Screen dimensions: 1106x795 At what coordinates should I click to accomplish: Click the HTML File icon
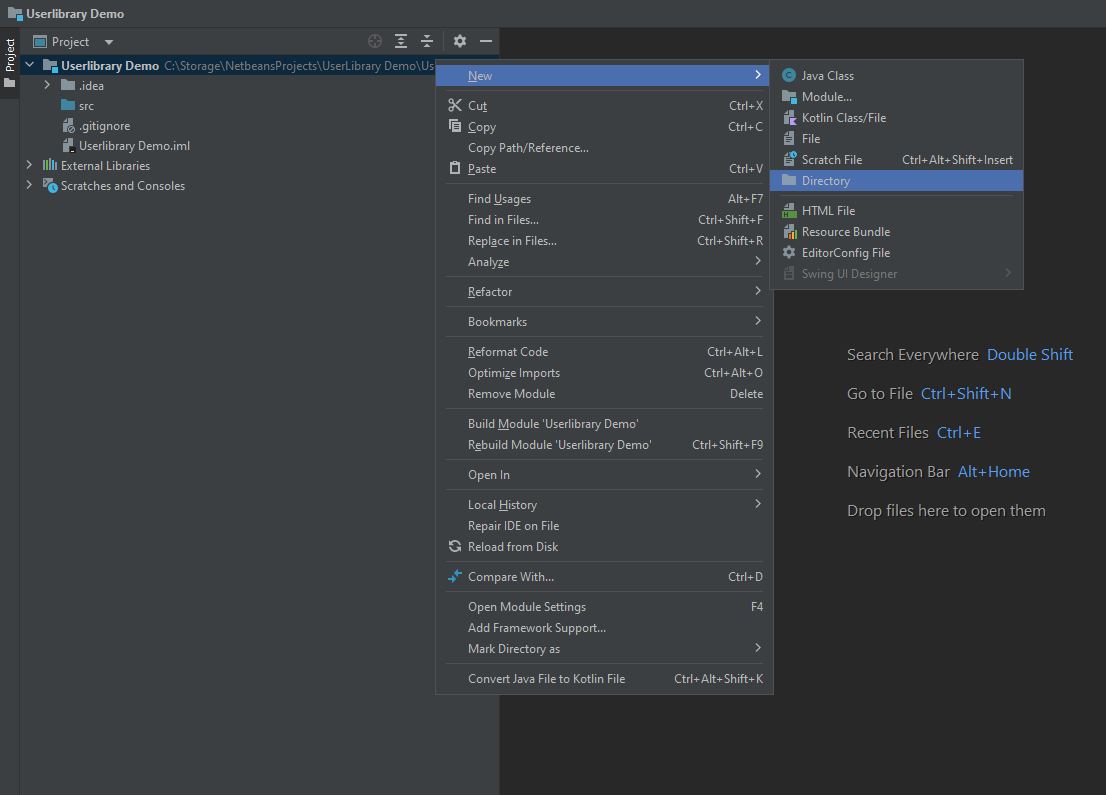coord(789,210)
